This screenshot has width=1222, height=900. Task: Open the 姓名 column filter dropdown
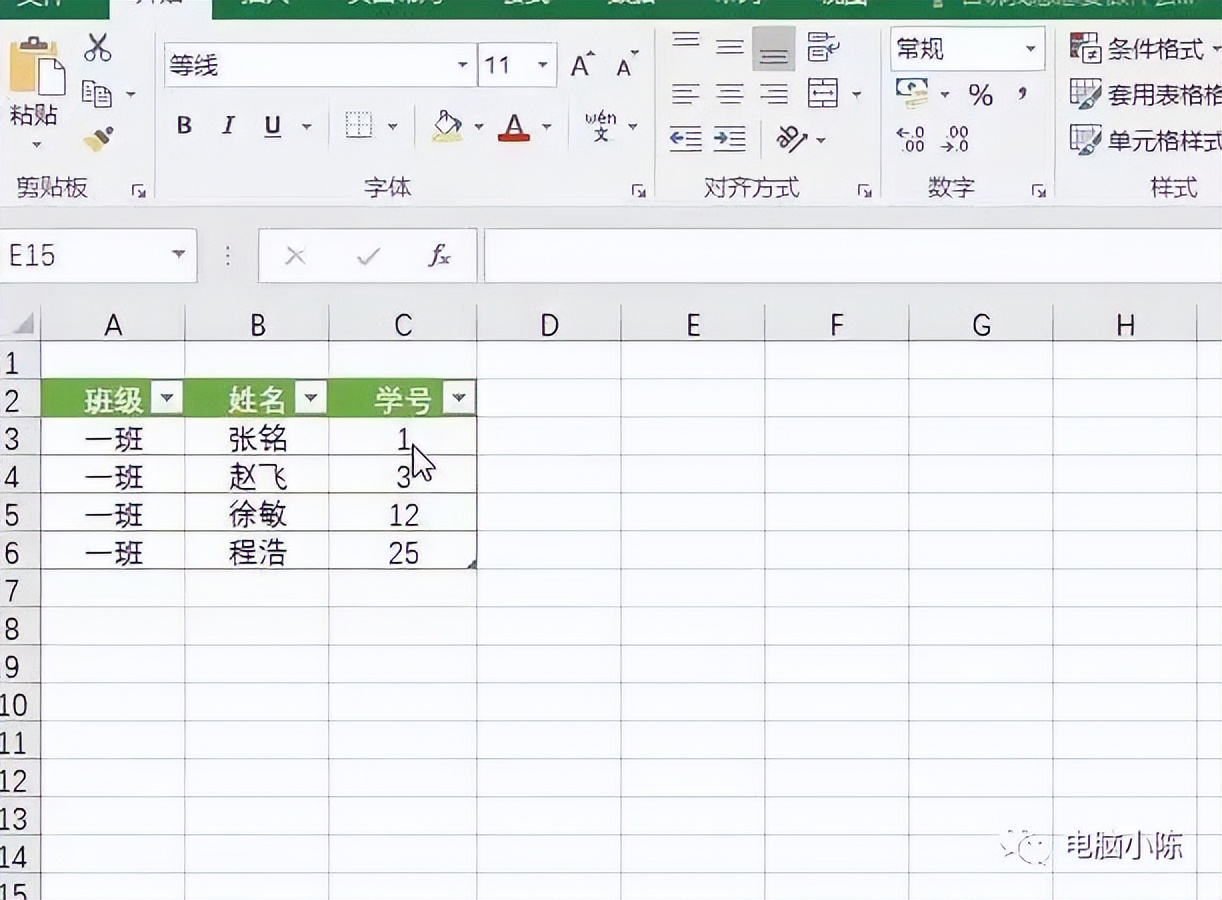(x=311, y=397)
